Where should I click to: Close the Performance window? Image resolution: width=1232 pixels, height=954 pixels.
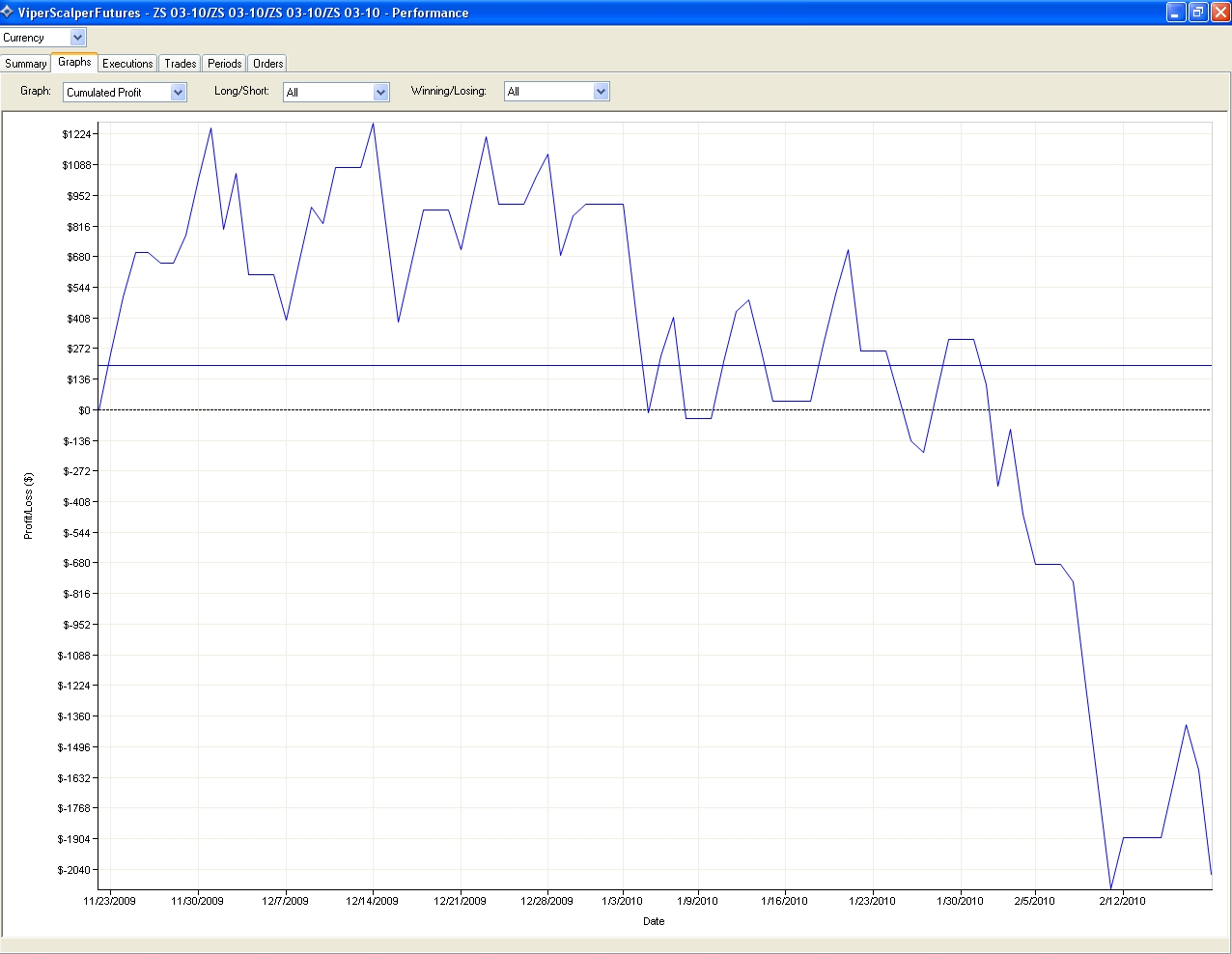click(1219, 13)
